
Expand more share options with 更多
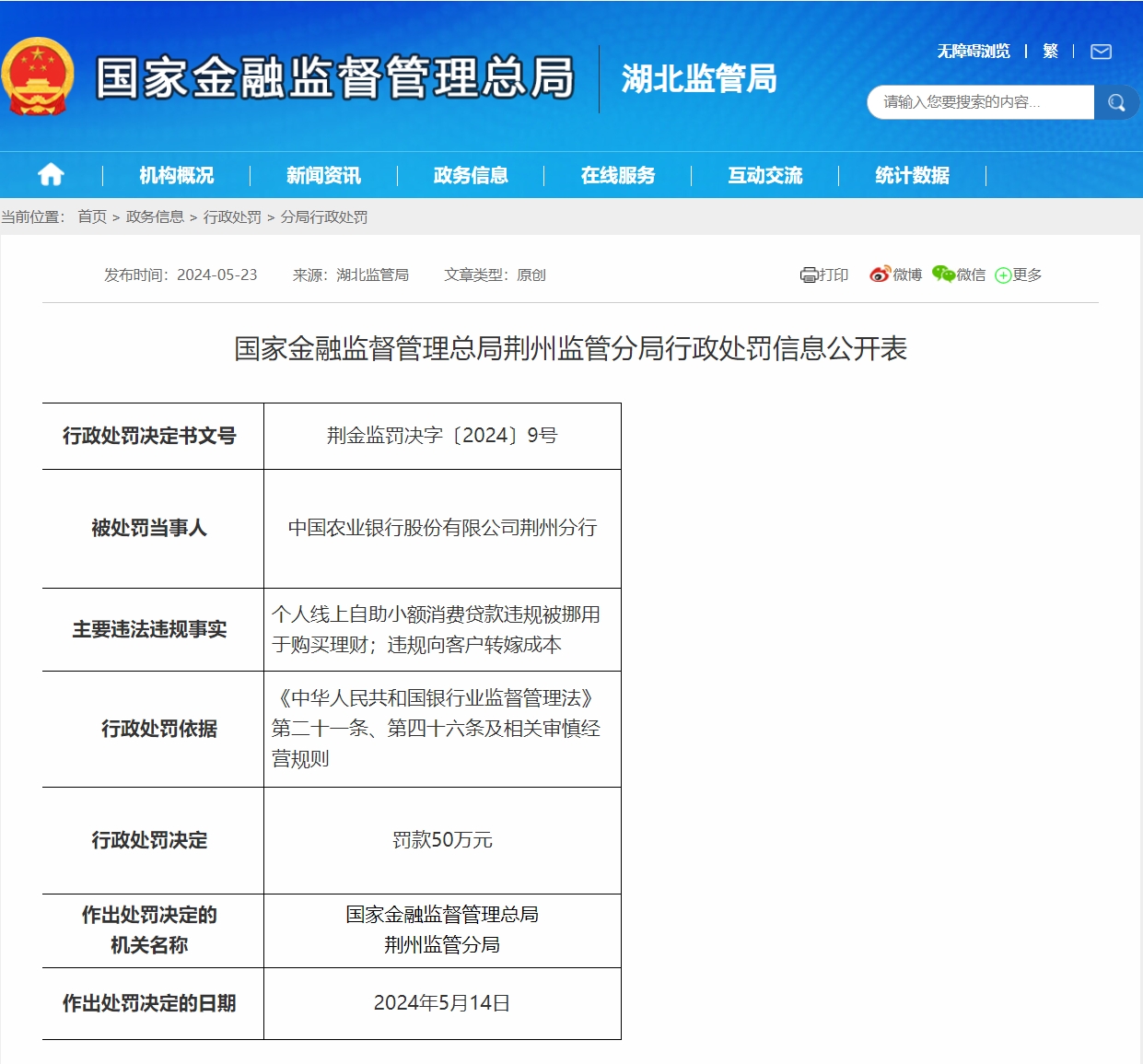pyautogui.click(x=1019, y=275)
